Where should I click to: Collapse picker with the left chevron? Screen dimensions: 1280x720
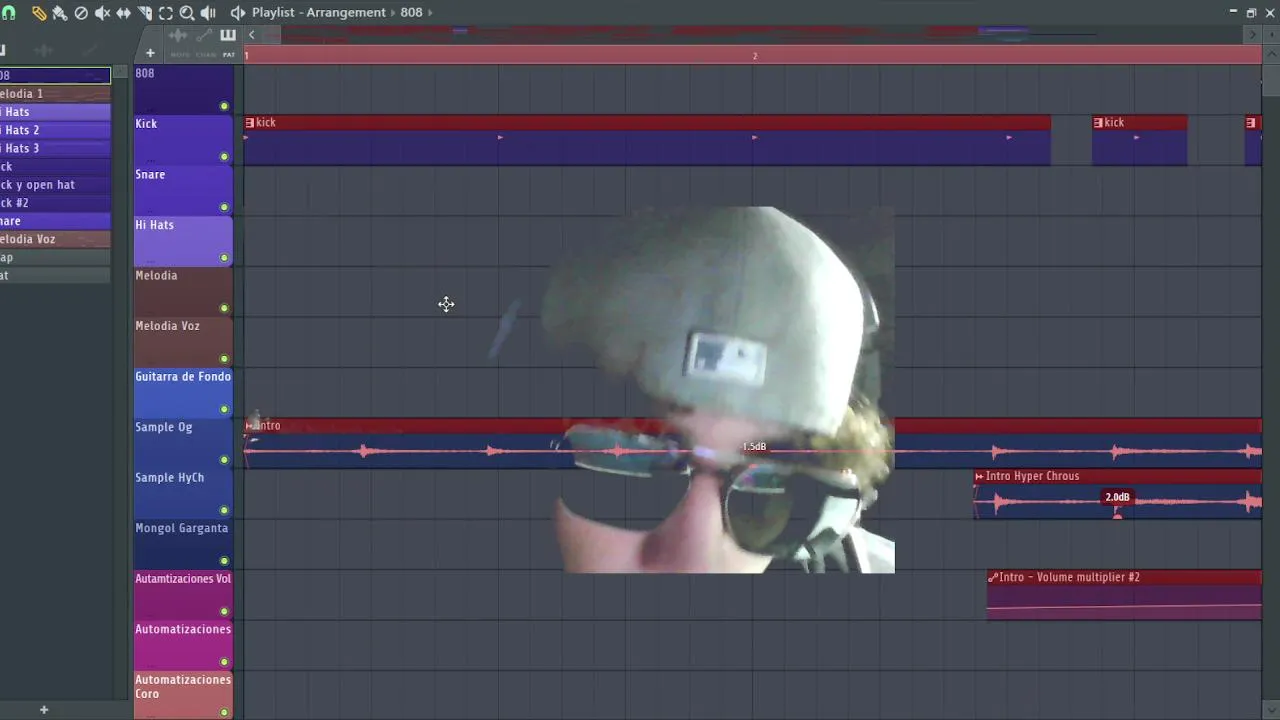point(251,35)
